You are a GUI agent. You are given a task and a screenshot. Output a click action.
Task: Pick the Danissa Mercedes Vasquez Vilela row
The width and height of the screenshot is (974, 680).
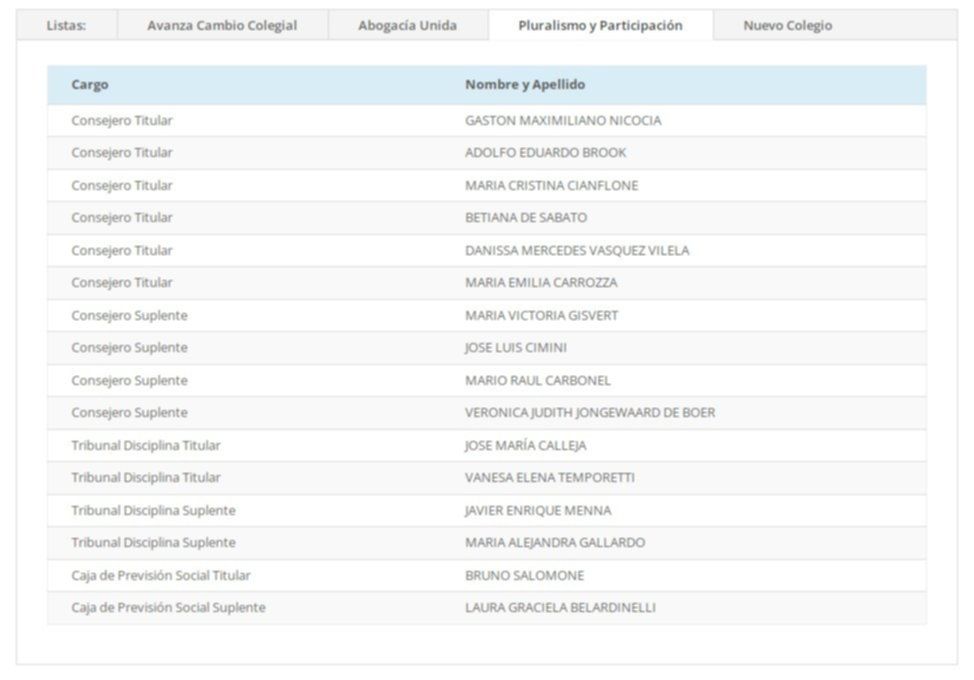[x=577, y=250]
